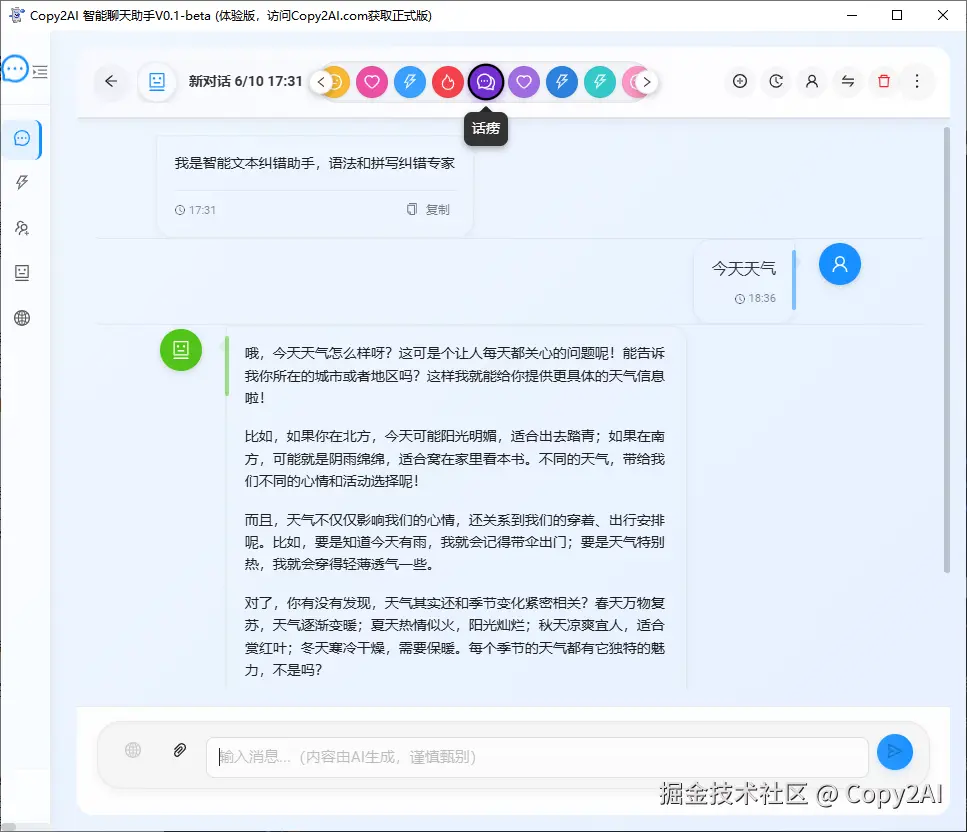Click the bot reply paragraph starting 对了，你有没有发现

point(455,636)
